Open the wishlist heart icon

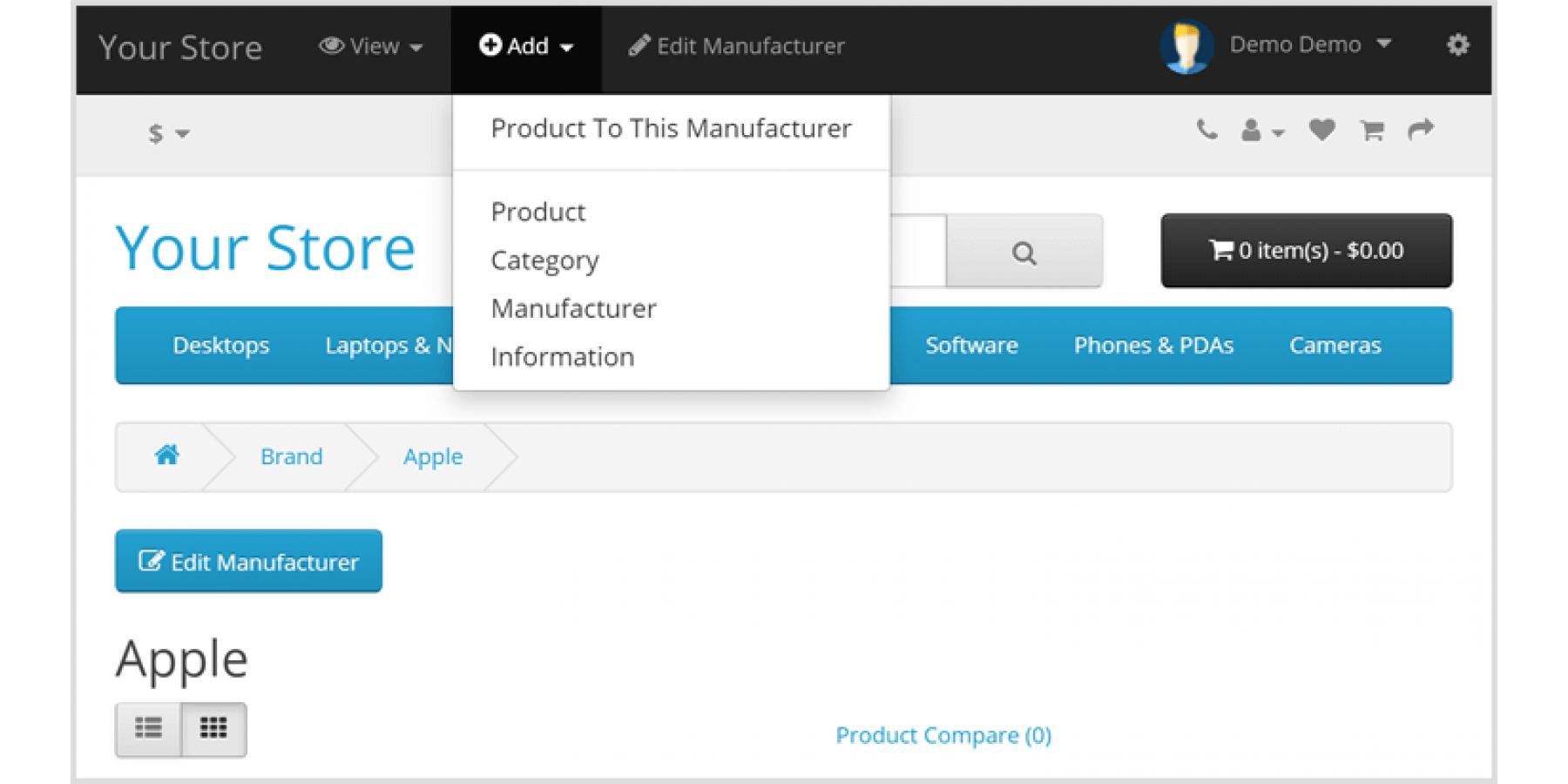pos(1321,131)
